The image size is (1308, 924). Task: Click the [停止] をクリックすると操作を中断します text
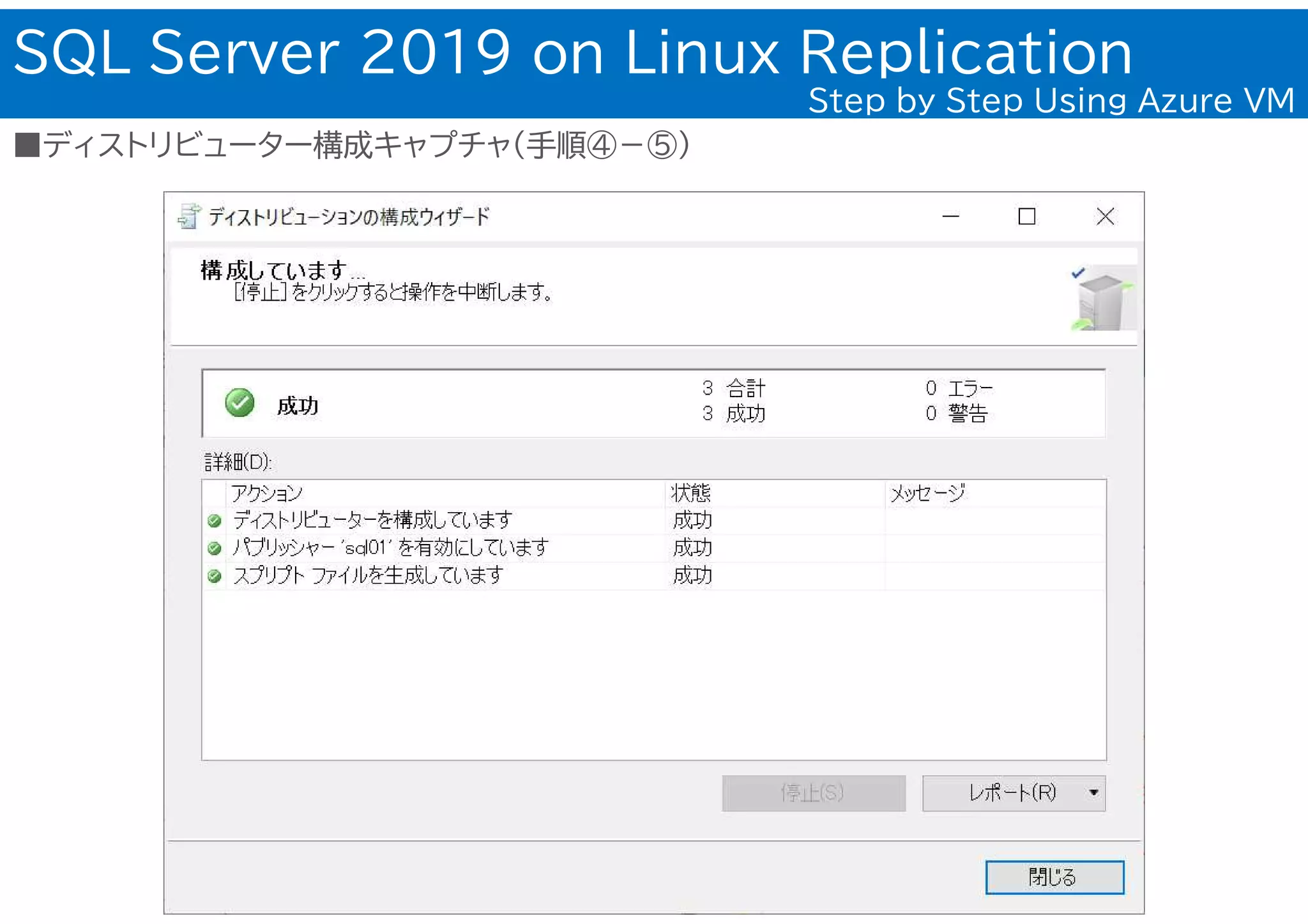(393, 292)
